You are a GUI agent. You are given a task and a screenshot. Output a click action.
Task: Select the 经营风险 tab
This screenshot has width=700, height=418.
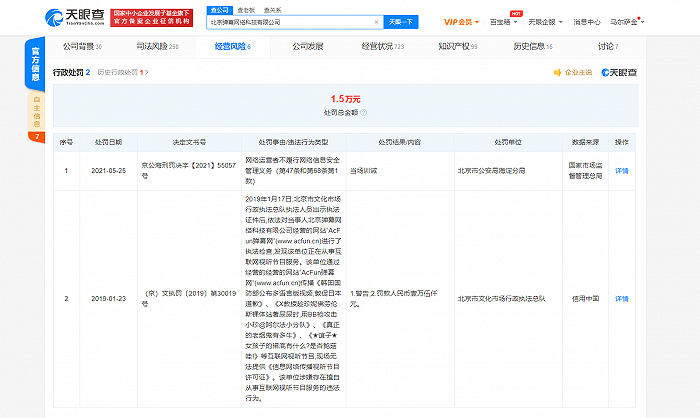click(x=233, y=46)
